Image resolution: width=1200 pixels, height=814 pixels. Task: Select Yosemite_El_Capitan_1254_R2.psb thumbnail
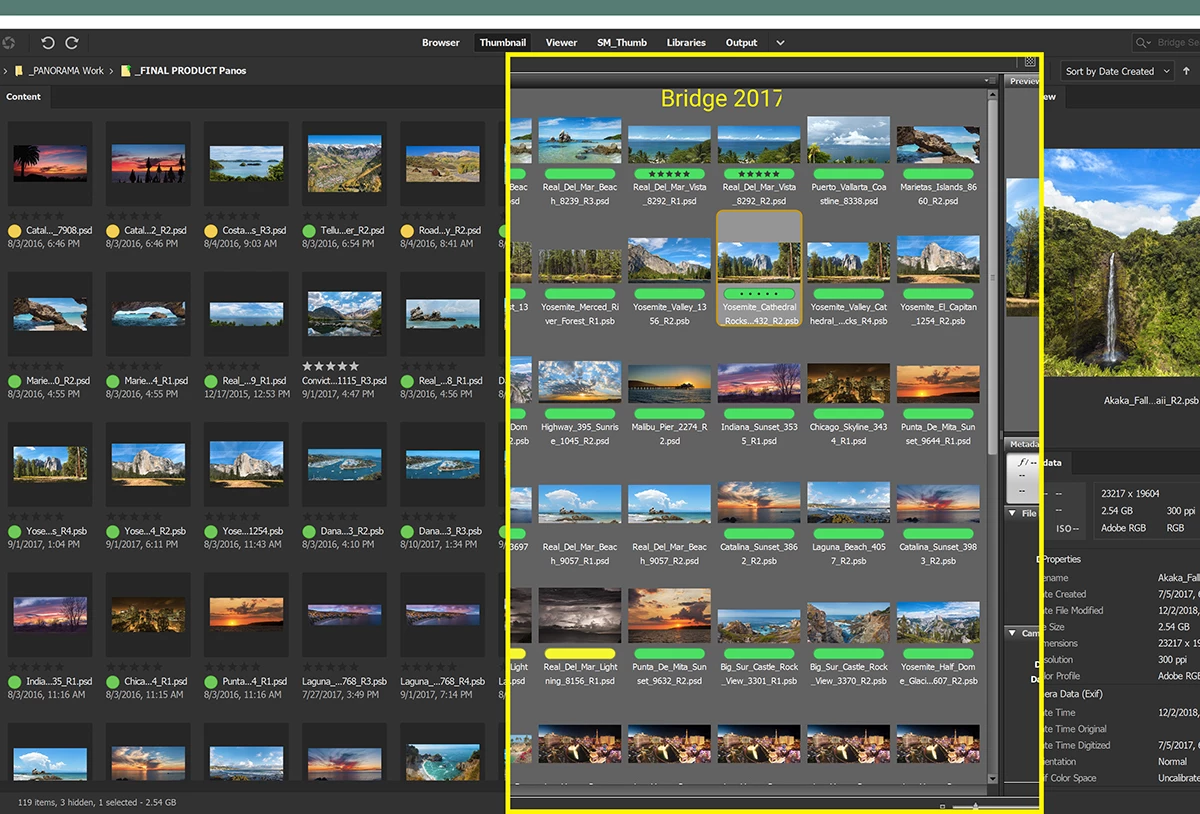[938, 260]
